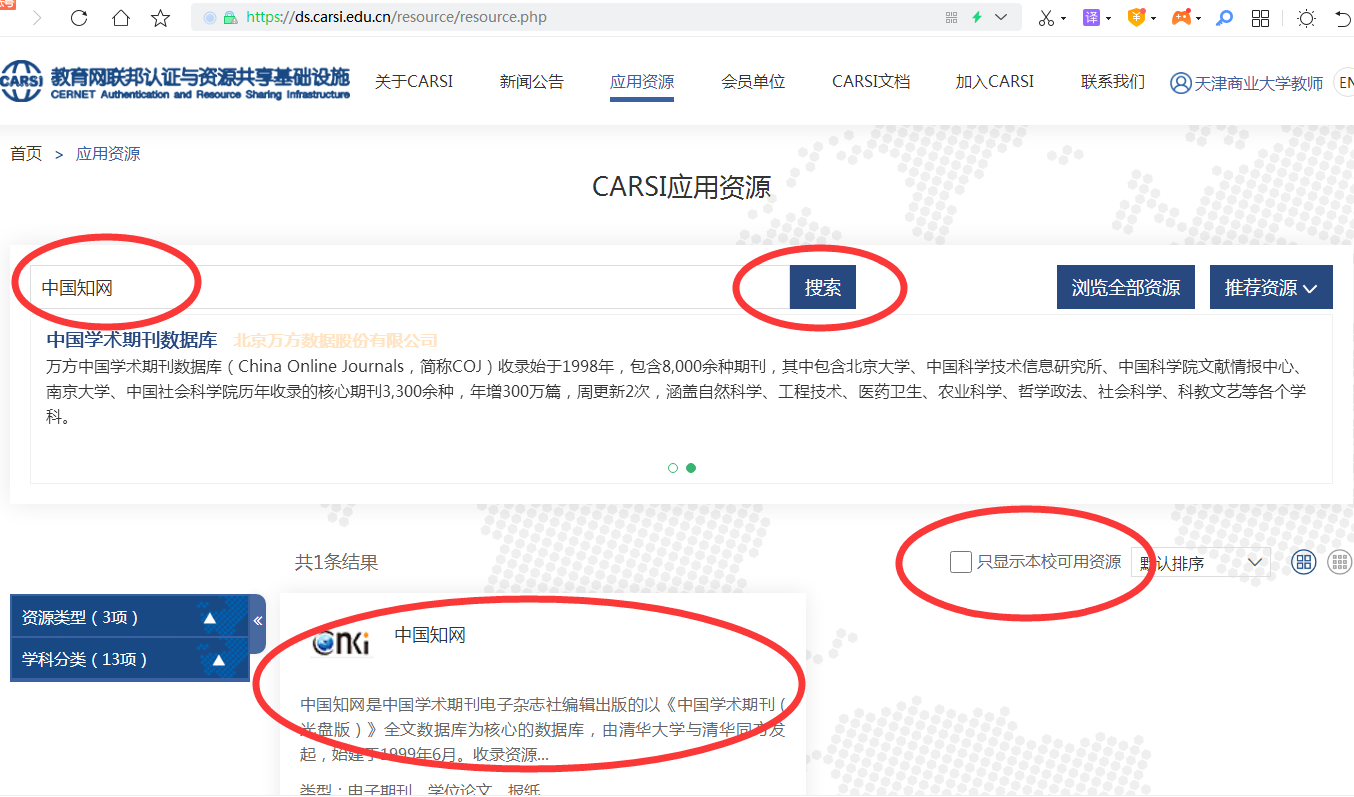
Task: Enable 只显示本校可用资源 checkbox
Action: (x=961, y=562)
